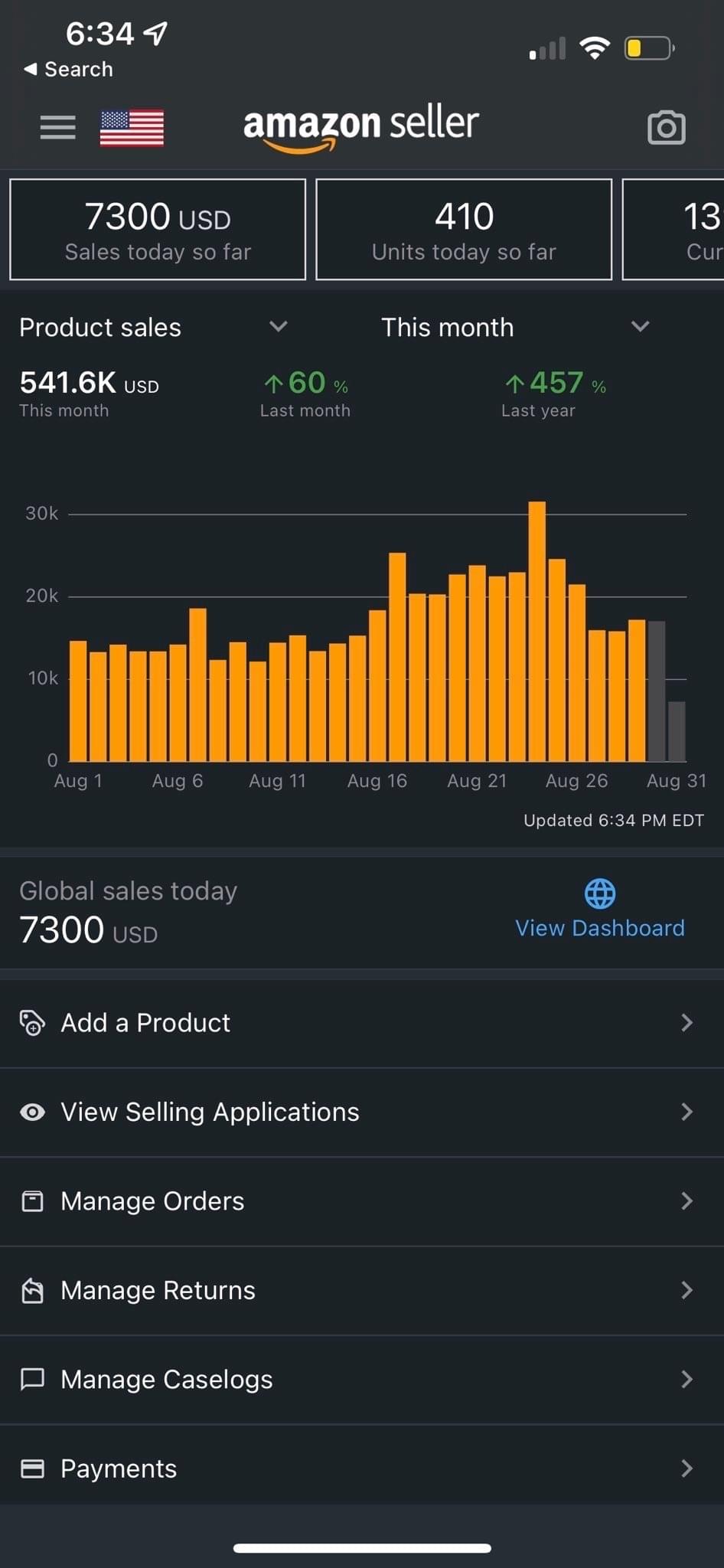Tap the Payments card icon

click(x=32, y=1468)
